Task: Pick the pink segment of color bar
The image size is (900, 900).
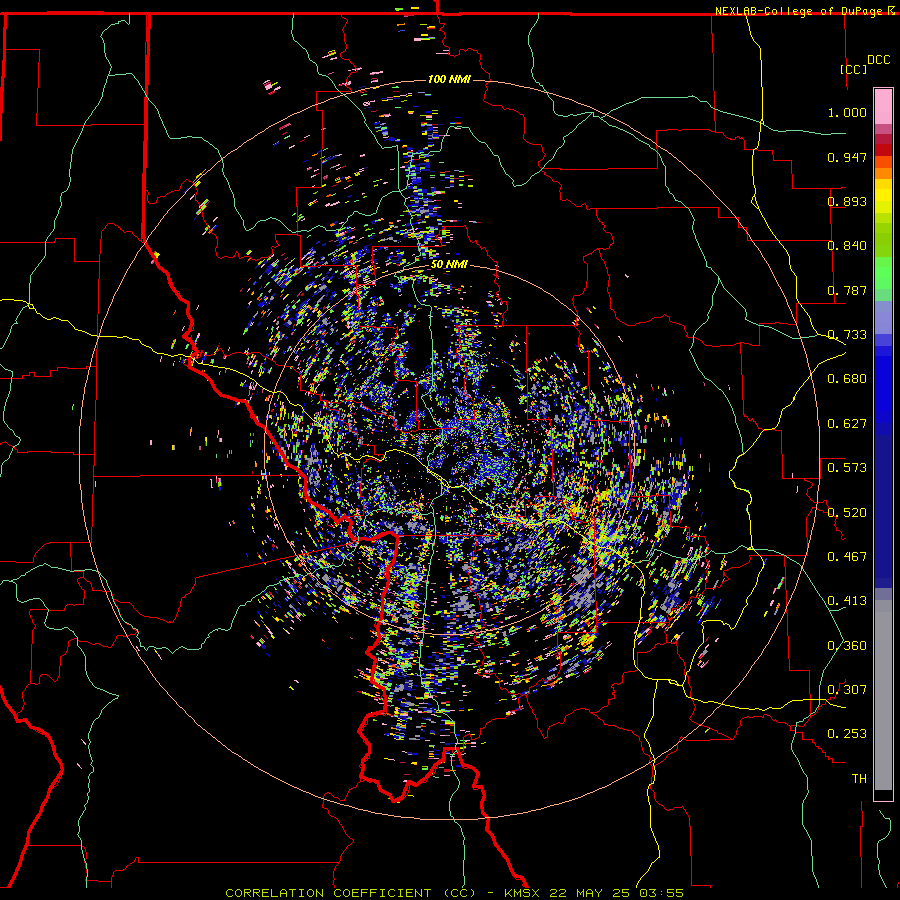Action: point(883,107)
